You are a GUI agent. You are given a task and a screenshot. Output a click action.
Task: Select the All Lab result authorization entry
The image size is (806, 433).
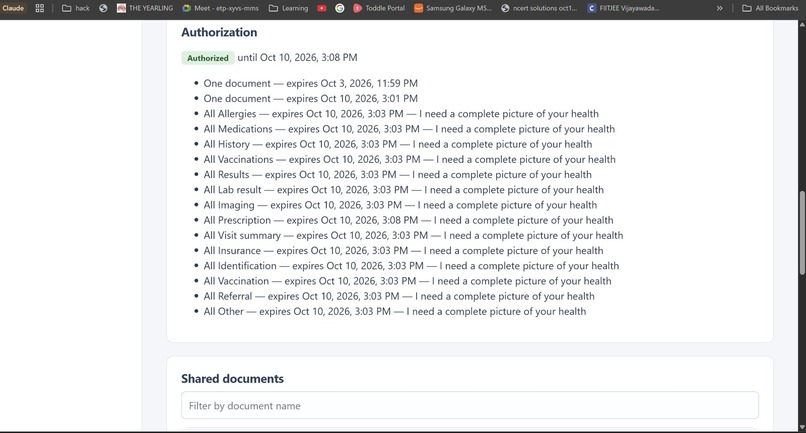[x=404, y=190]
